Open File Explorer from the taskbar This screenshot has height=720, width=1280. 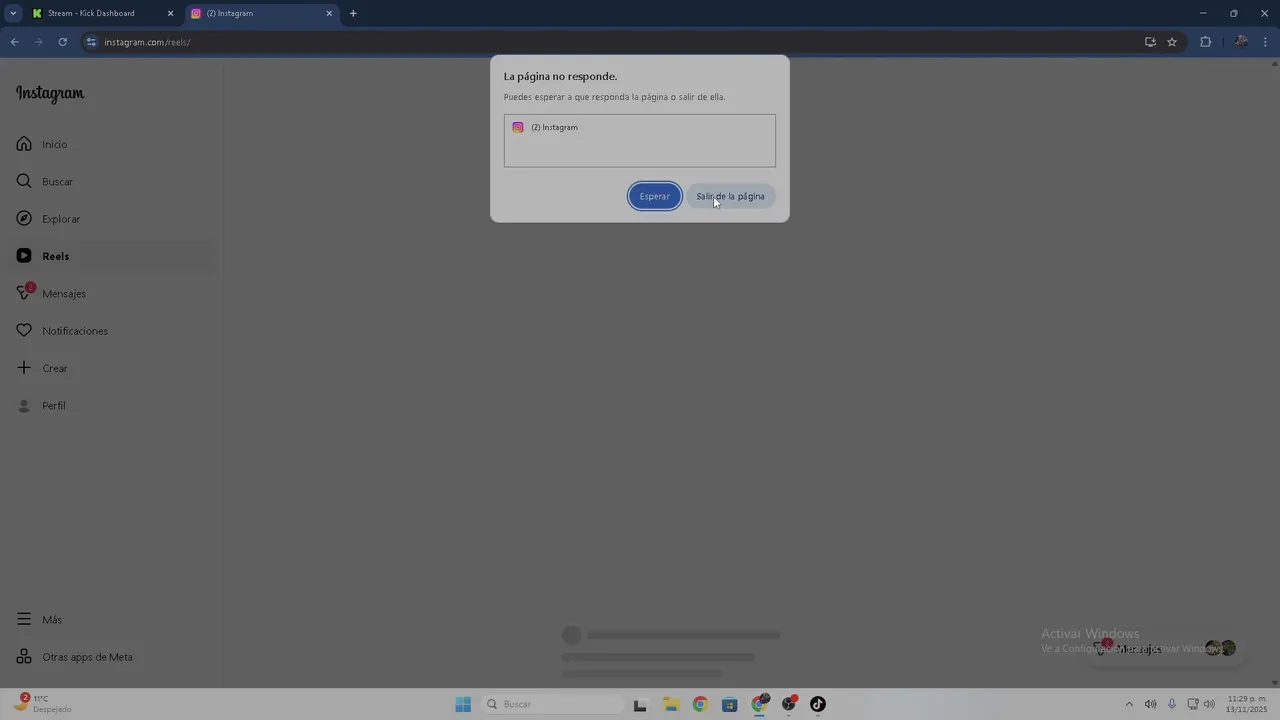(x=670, y=704)
